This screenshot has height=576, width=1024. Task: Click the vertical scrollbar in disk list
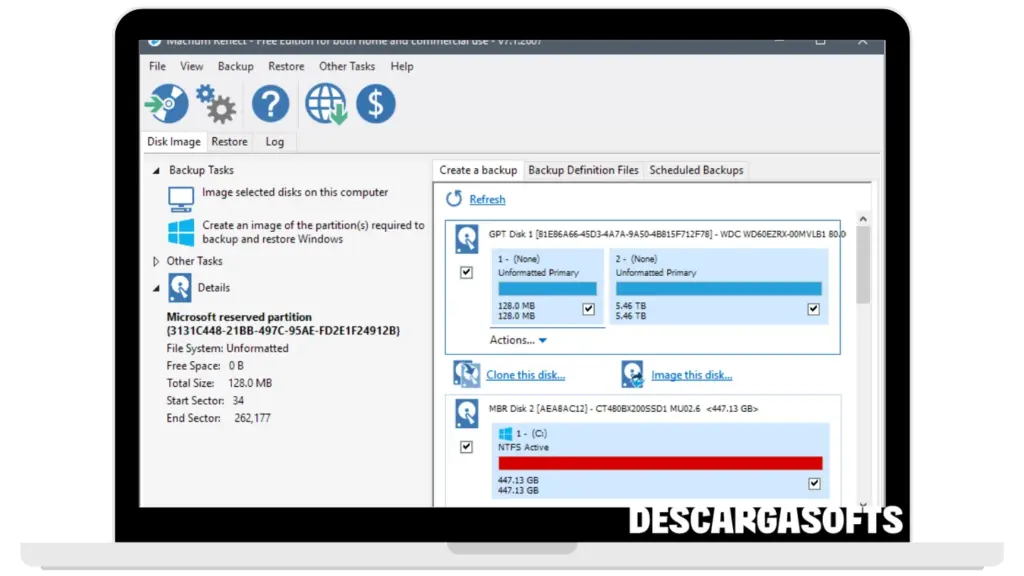click(x=863, y=265)
